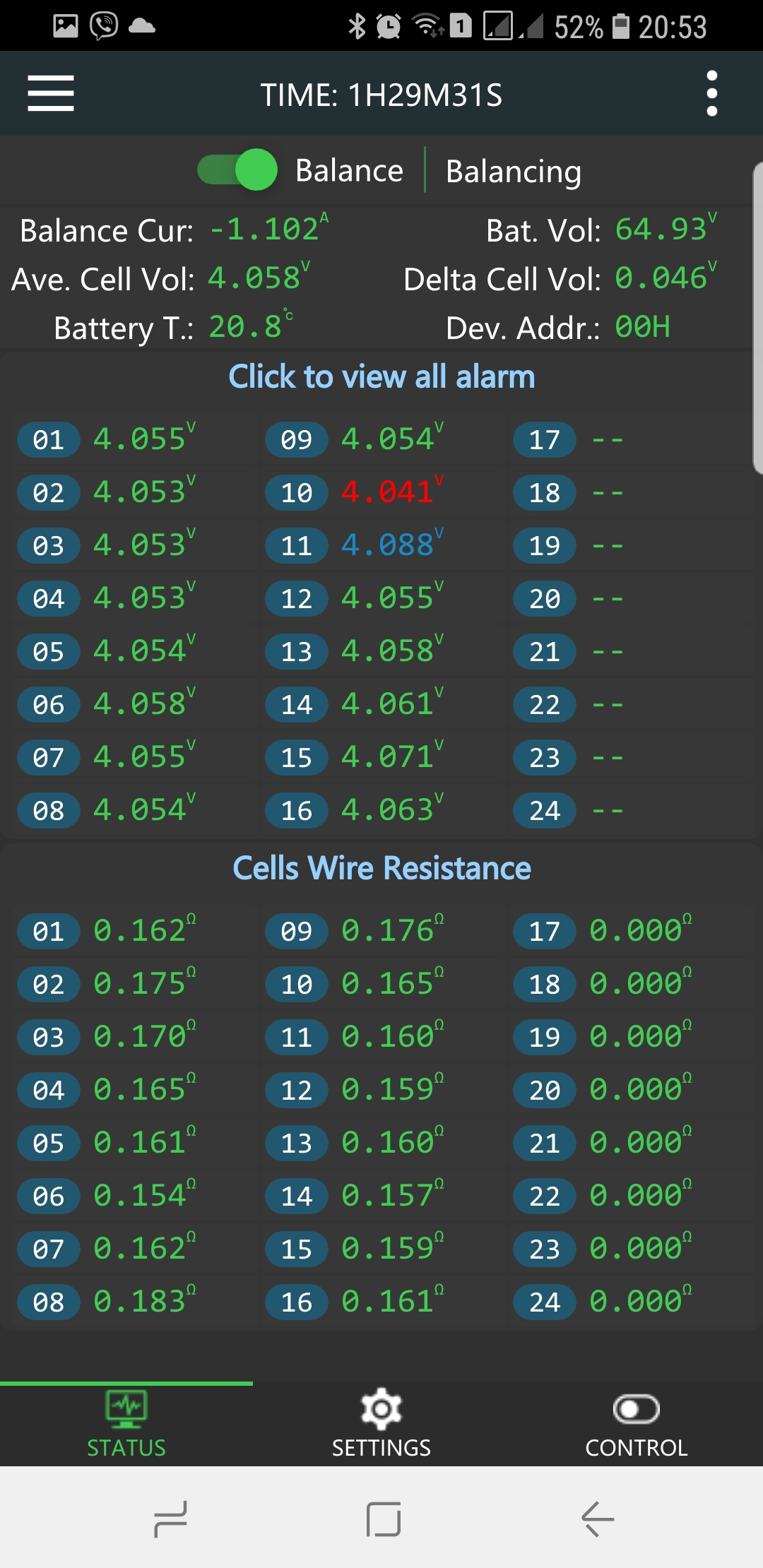Viewport: 763px width, 1568px height.
Task: Tap the status monitor icon
Action: coord(126,1407)
